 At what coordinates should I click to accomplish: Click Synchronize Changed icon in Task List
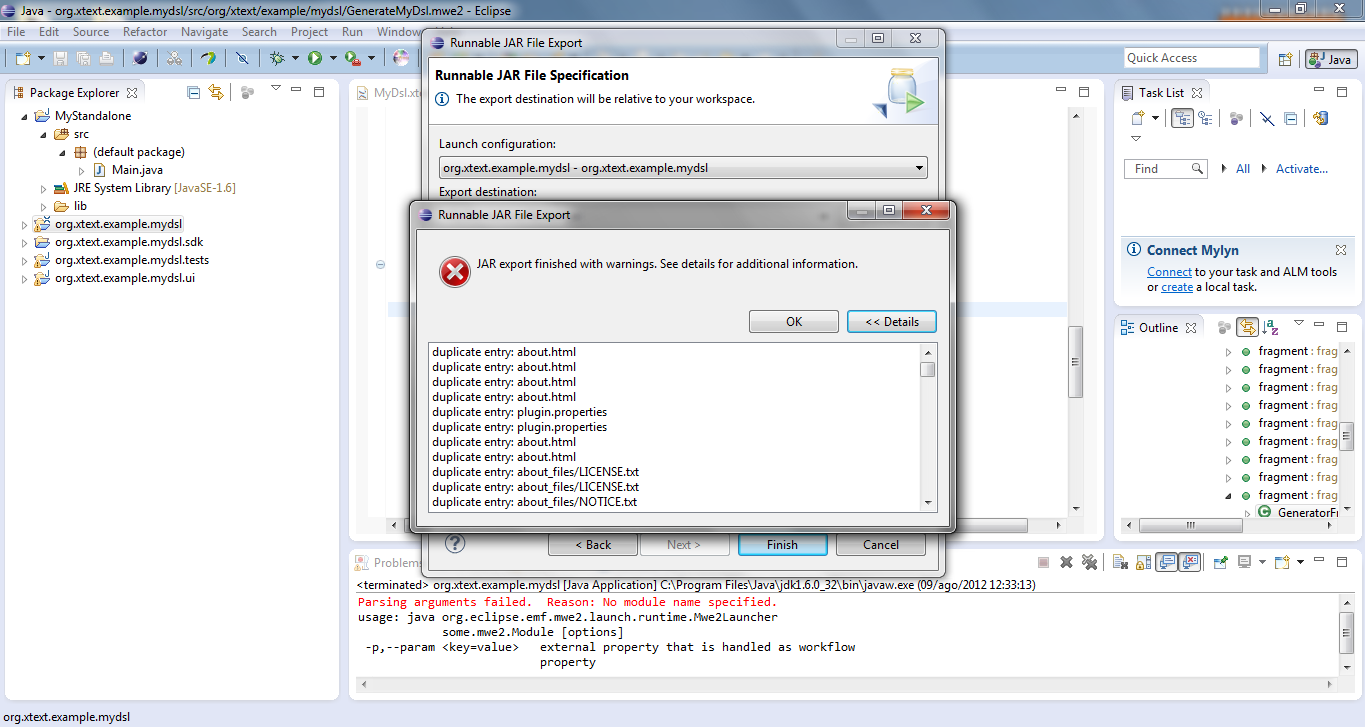coord(1320,118)
